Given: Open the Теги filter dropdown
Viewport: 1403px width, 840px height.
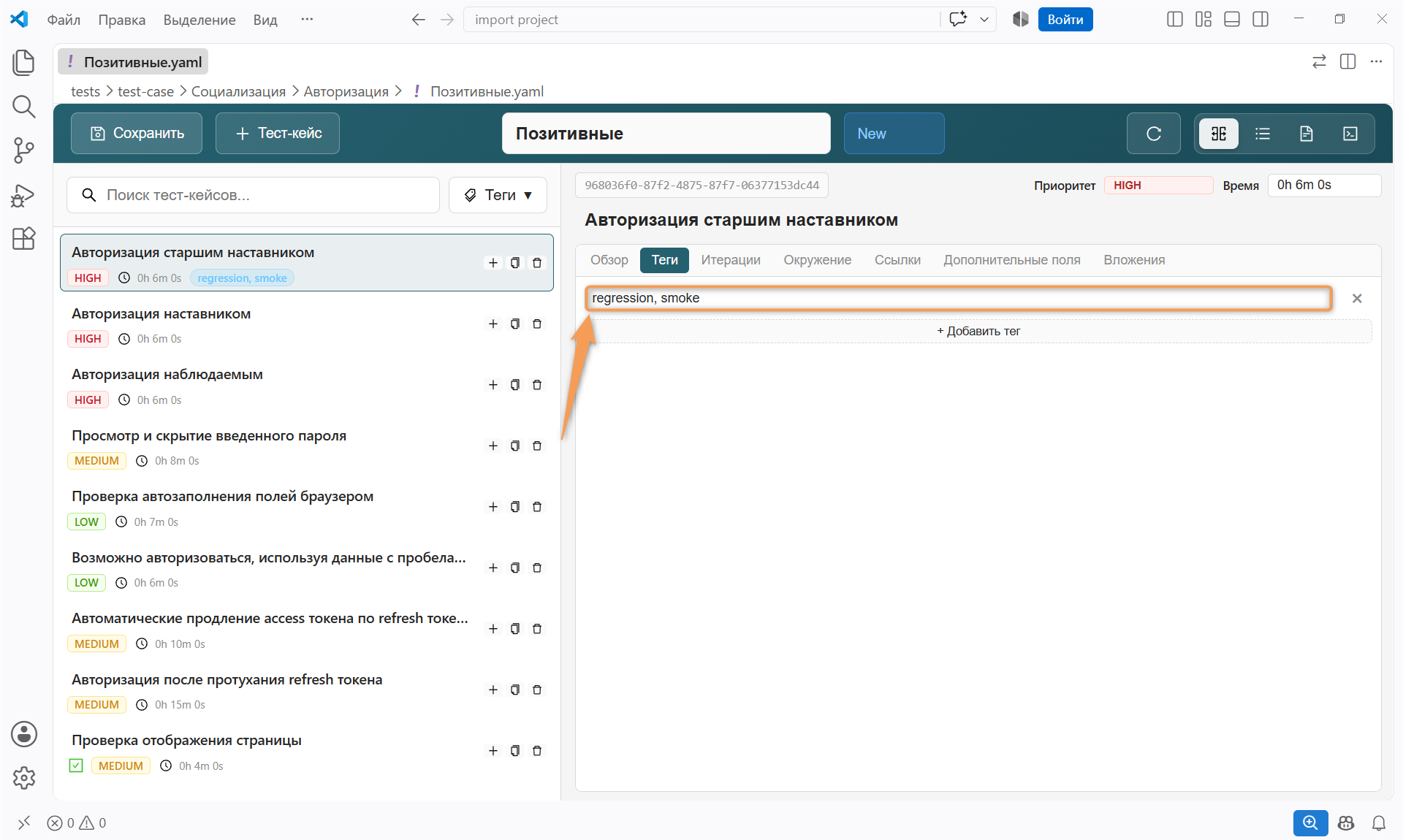Looking at the screenshot, I should [498, 195].
